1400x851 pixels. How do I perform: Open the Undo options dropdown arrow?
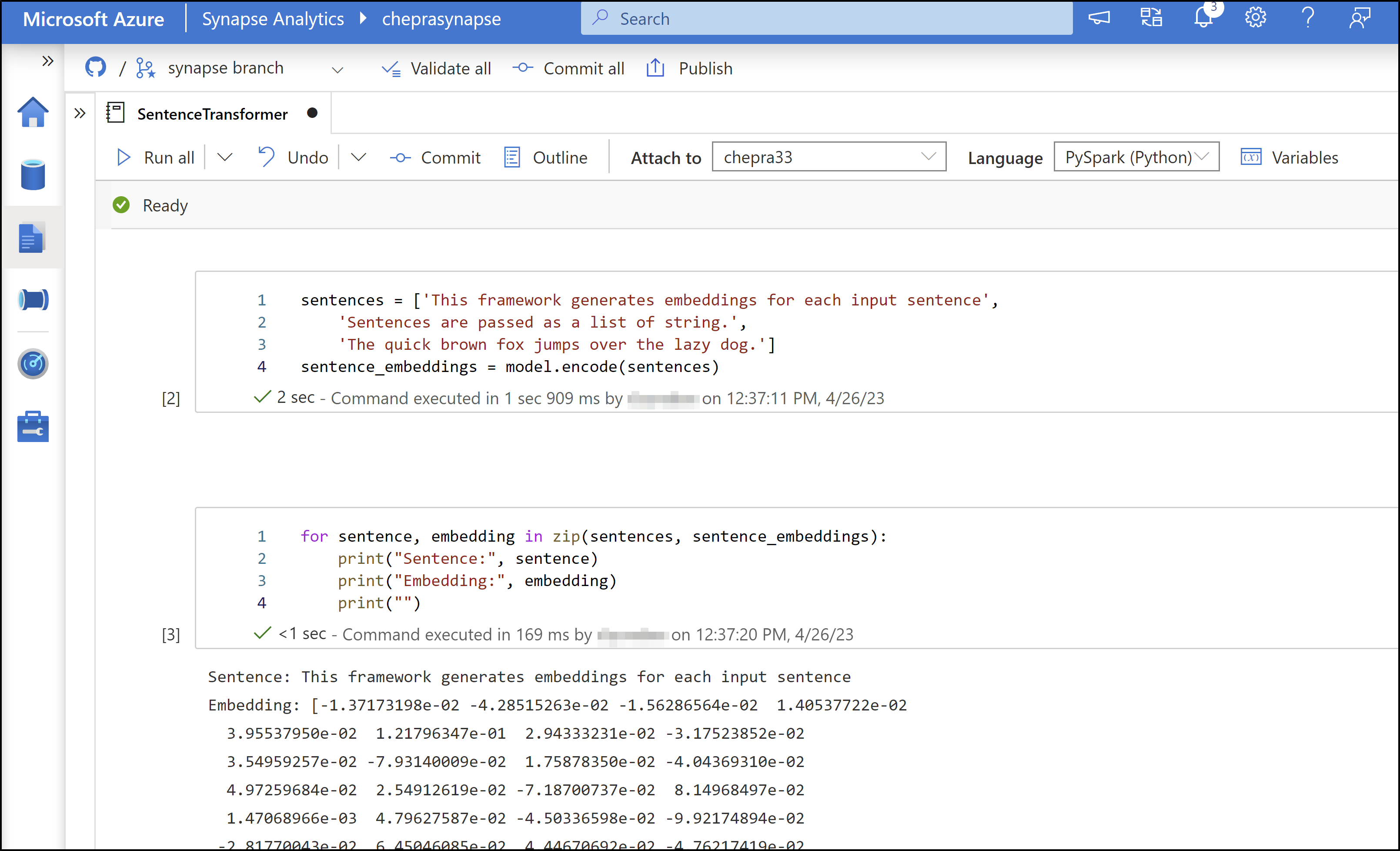pos(358,157)
